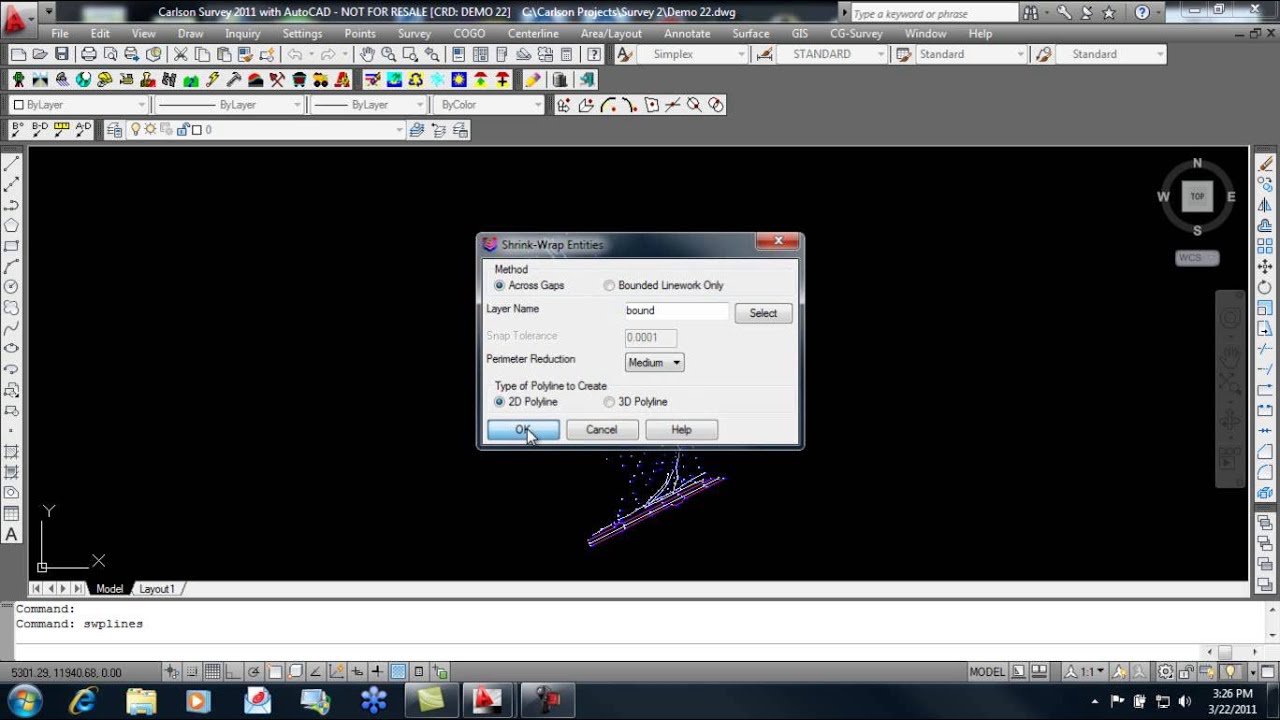Viewport: 1280px width, 720px height.
Task: Open the ByLayer color dropdown
Action: 79,104
